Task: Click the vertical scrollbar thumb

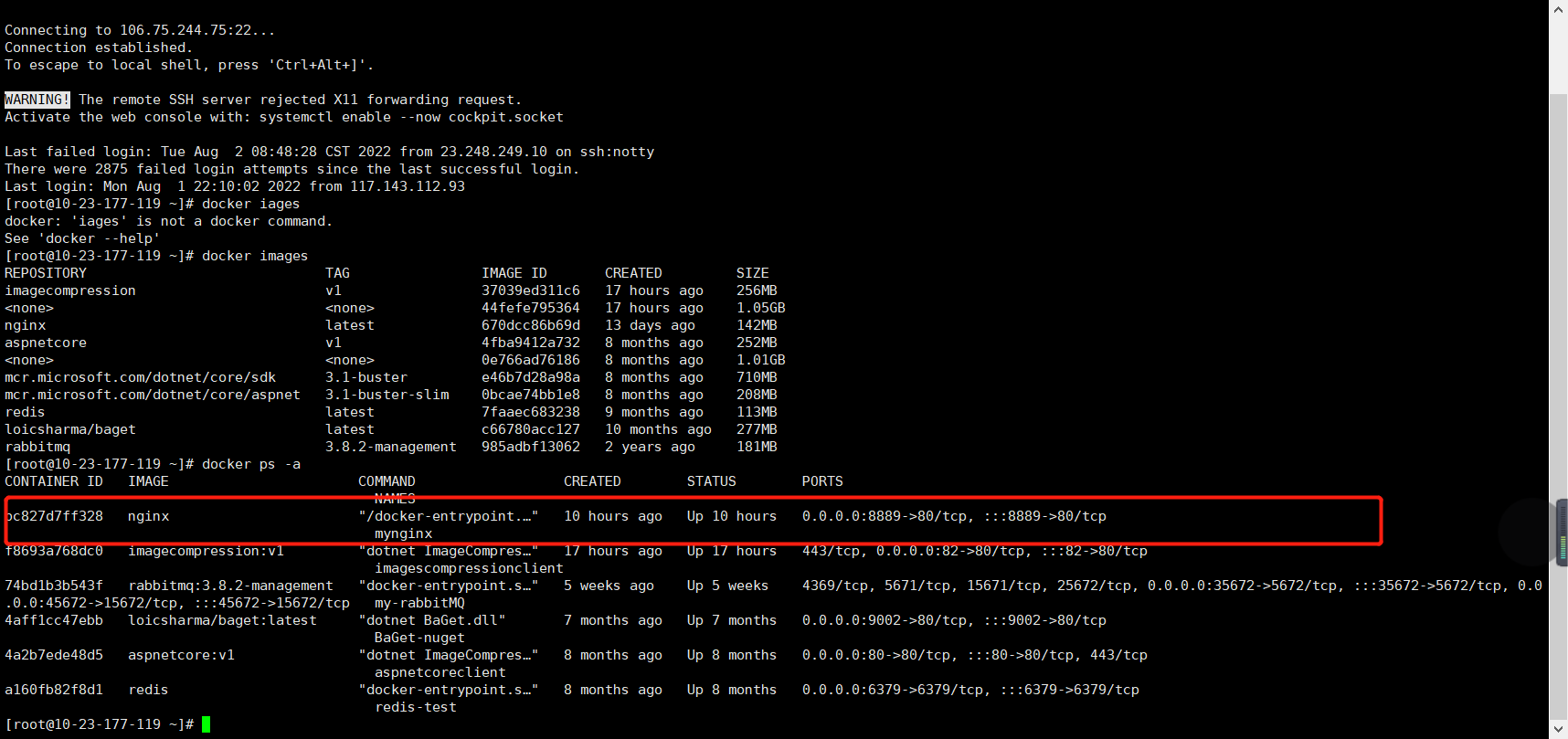Action: click(x=1558, y=365)
